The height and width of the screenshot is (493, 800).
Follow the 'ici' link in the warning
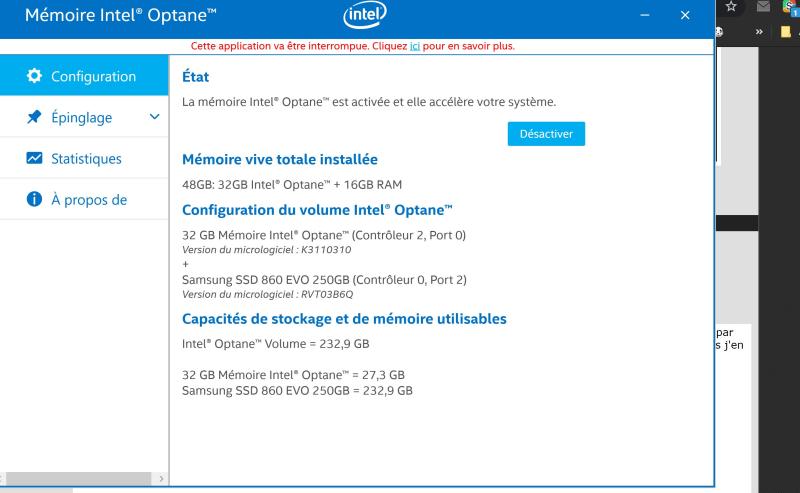click(415, 46)
